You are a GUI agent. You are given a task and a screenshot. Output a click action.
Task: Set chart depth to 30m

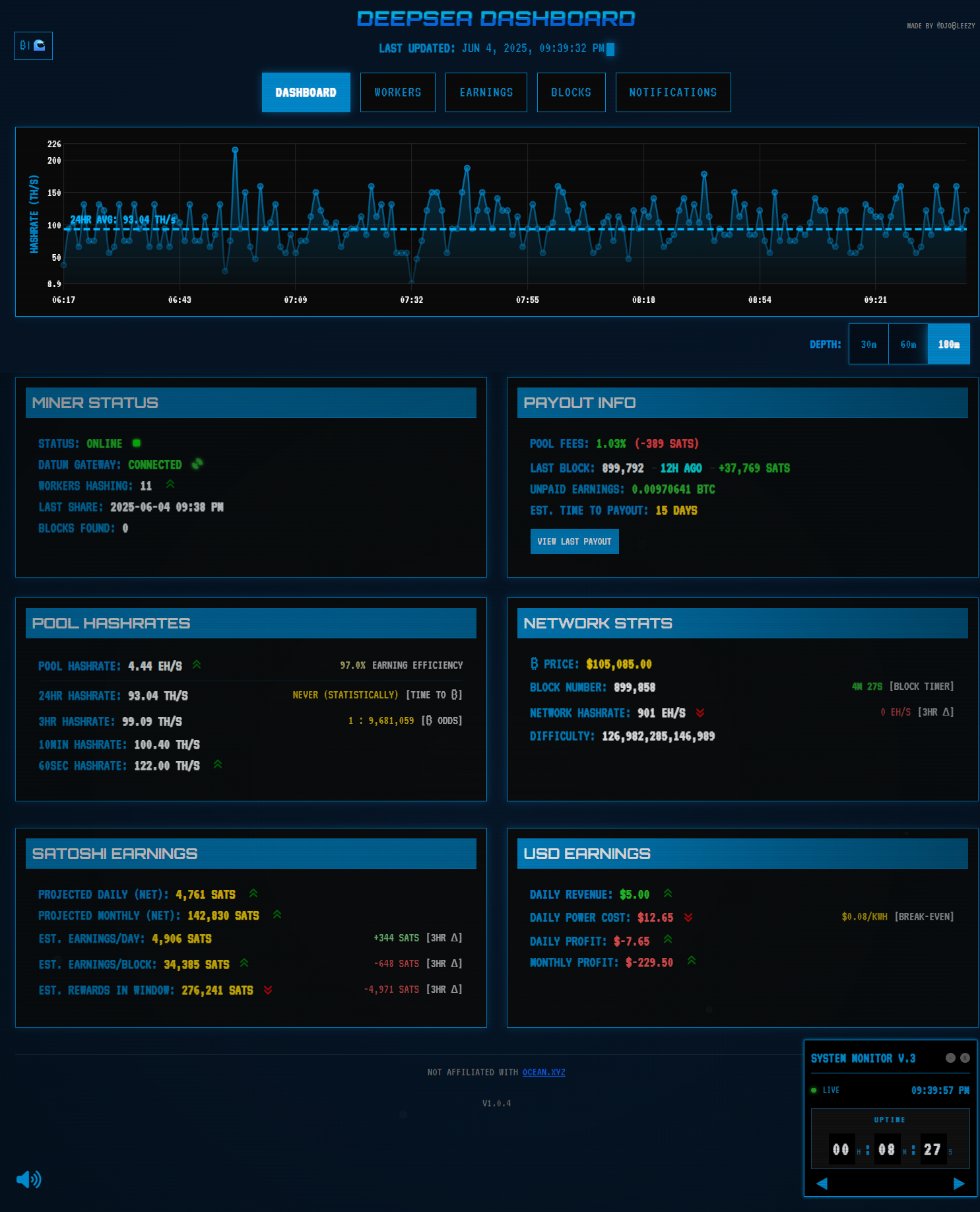[x=868, y=344]
